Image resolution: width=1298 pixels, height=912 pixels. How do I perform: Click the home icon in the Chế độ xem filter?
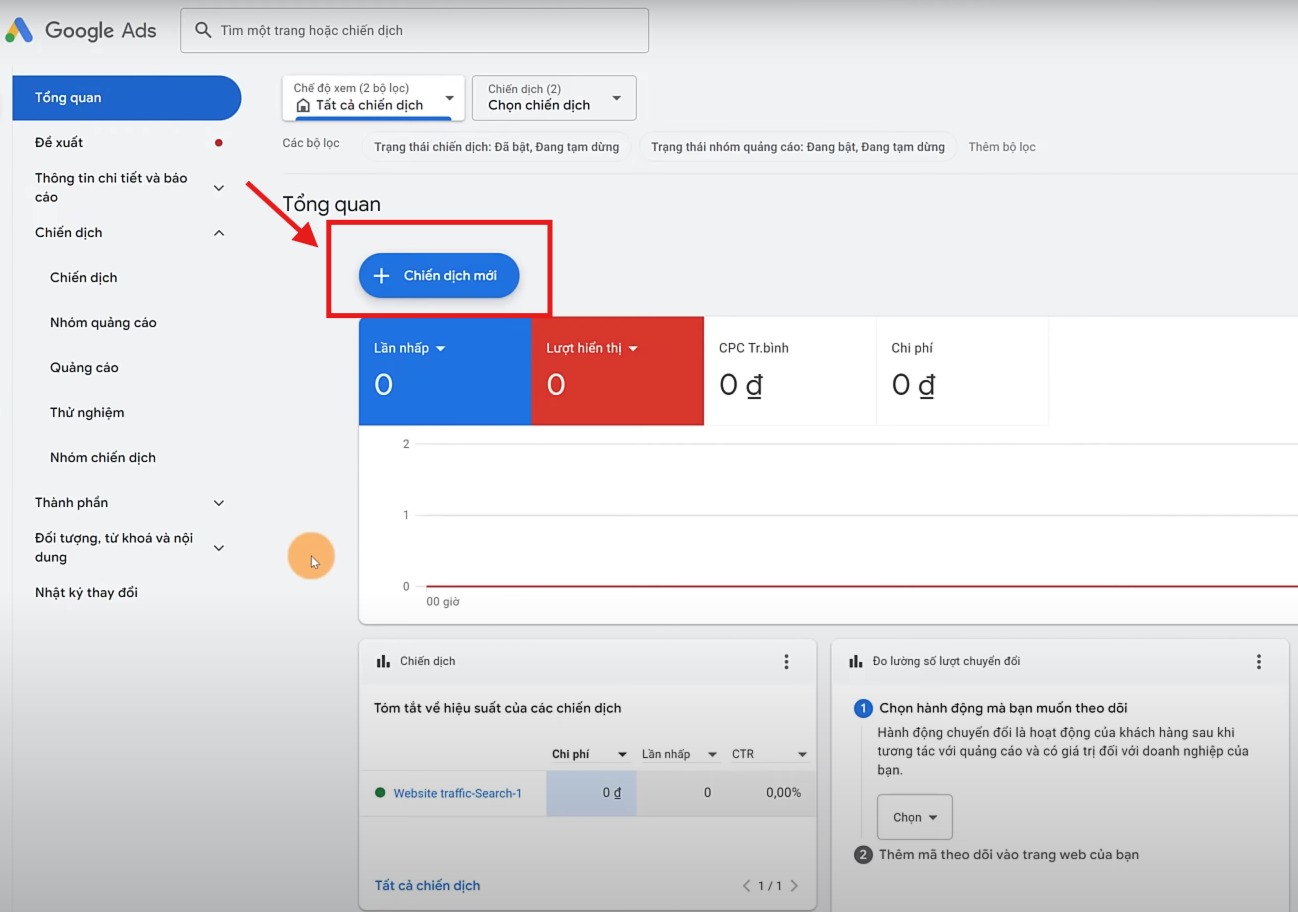pyautogui.click(x=302, y=104)
